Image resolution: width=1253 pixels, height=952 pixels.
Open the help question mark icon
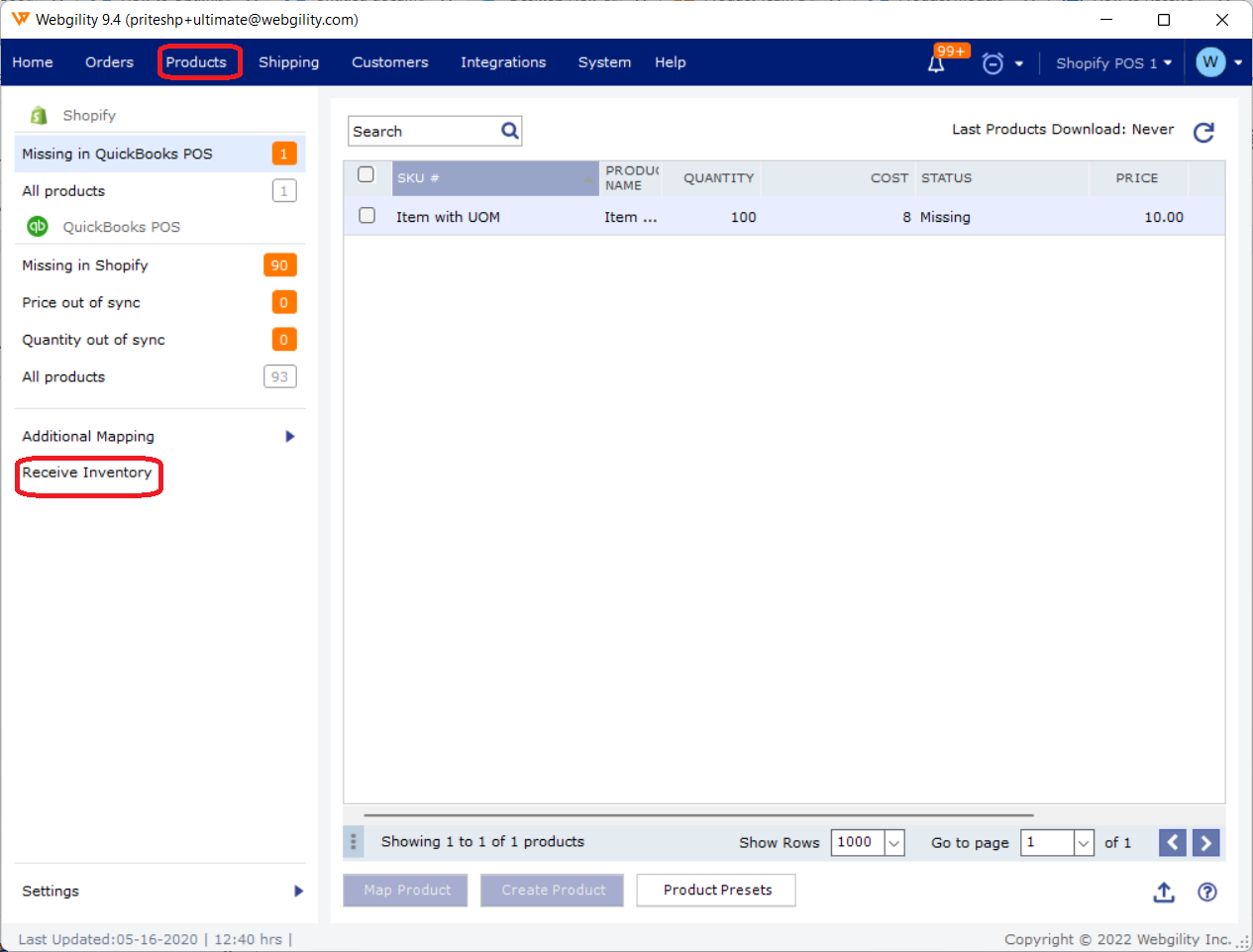[x=1207, y=892]
